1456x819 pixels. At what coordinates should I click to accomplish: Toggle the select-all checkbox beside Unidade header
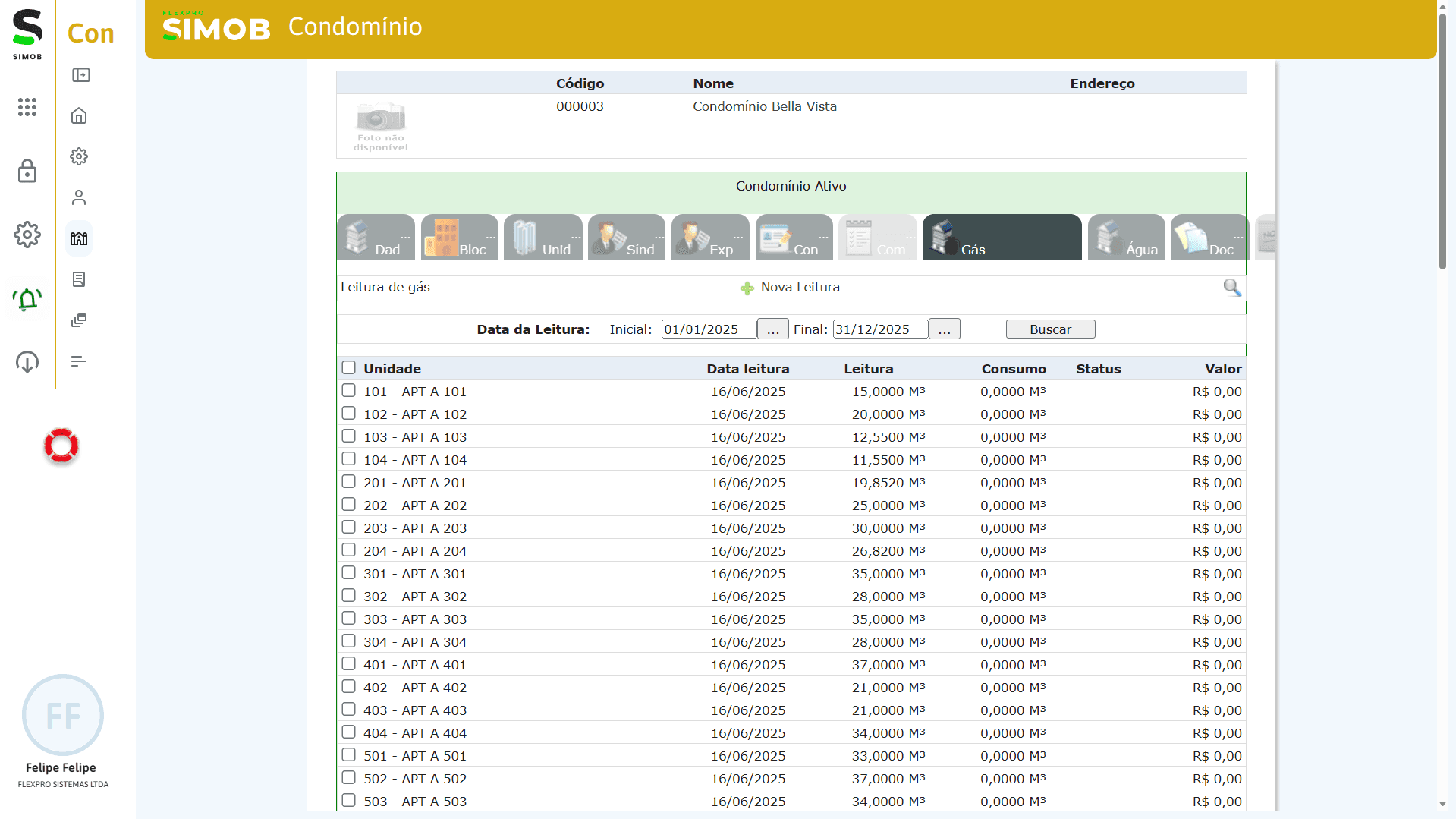348,367
